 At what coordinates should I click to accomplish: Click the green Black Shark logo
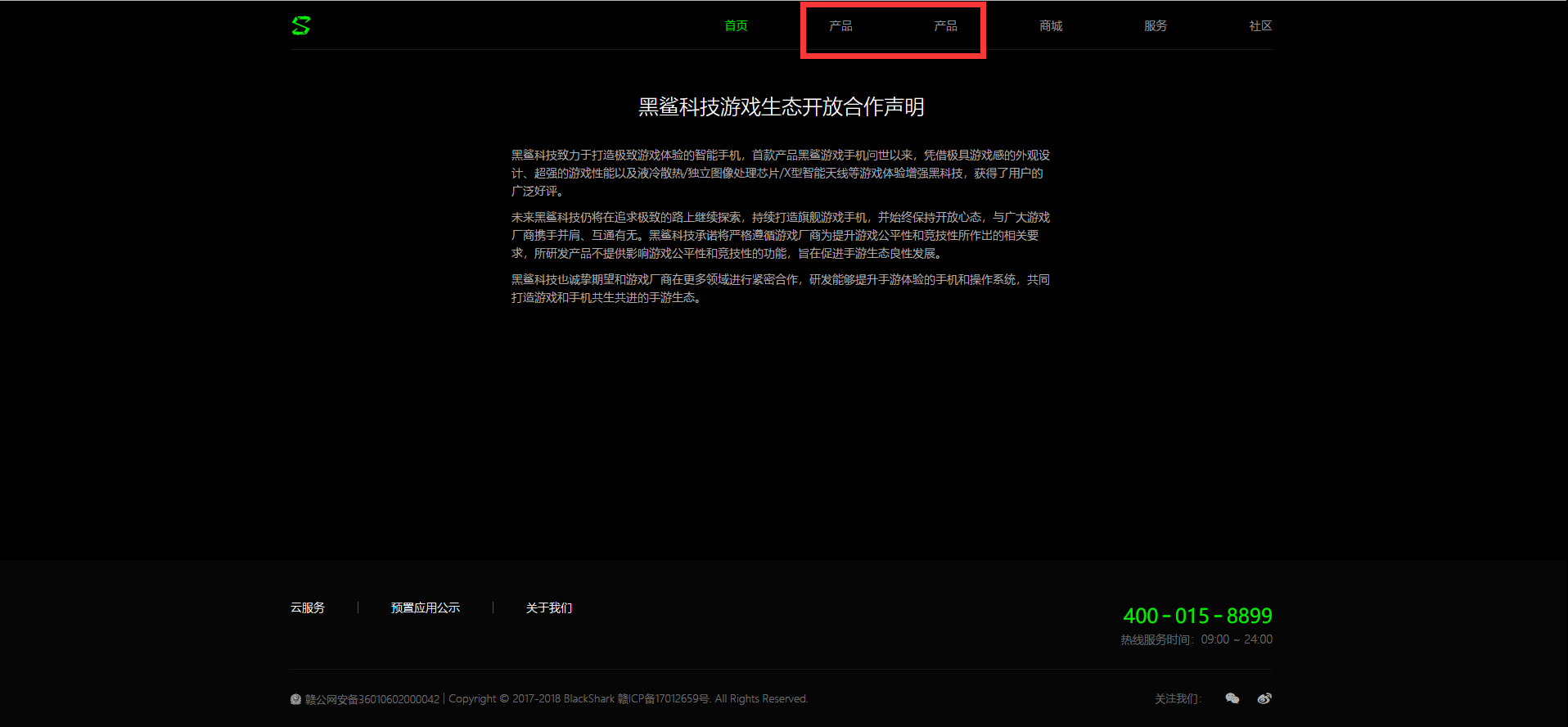tap(301, 26)
